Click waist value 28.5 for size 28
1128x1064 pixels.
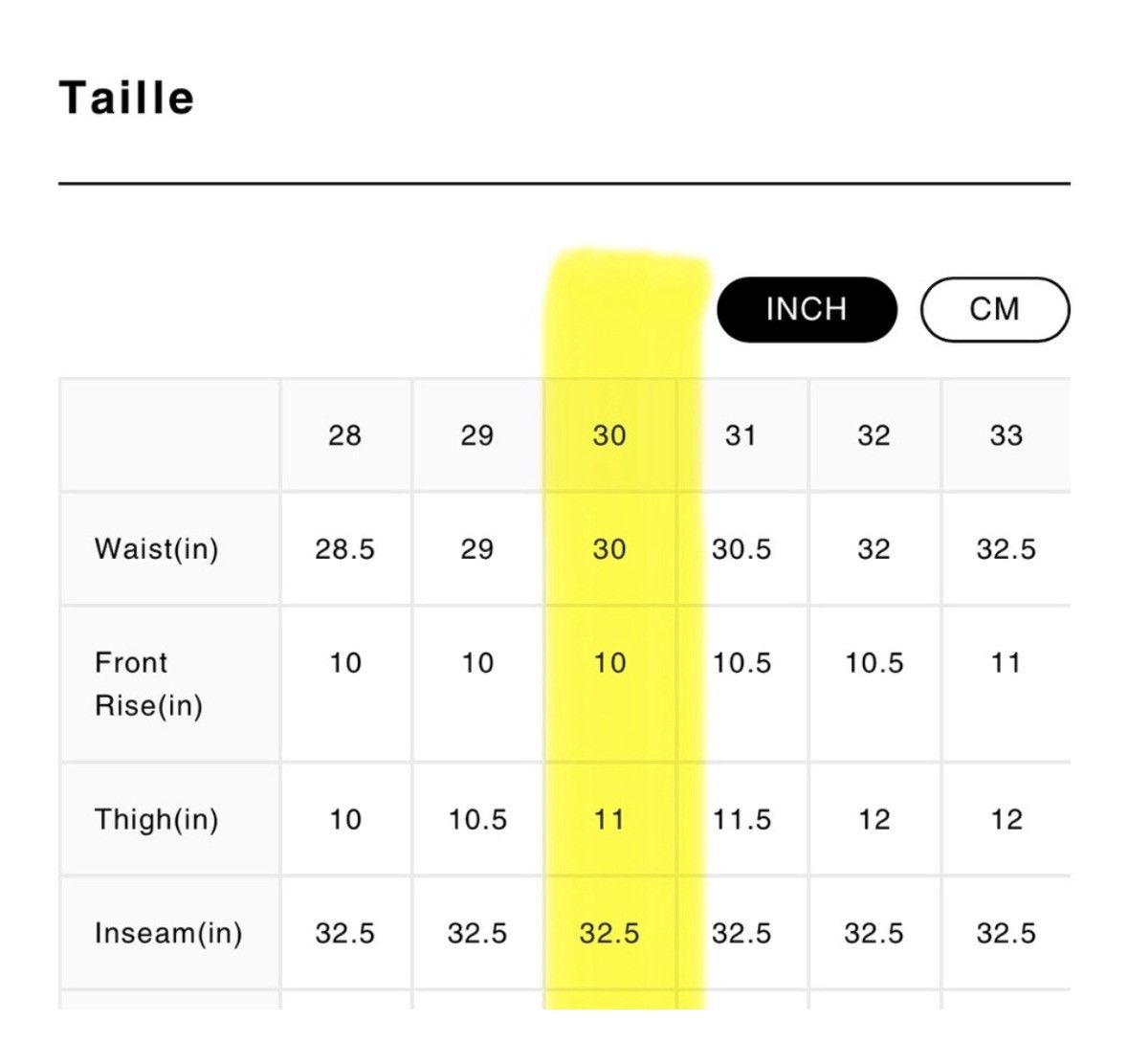coord(344,549)
